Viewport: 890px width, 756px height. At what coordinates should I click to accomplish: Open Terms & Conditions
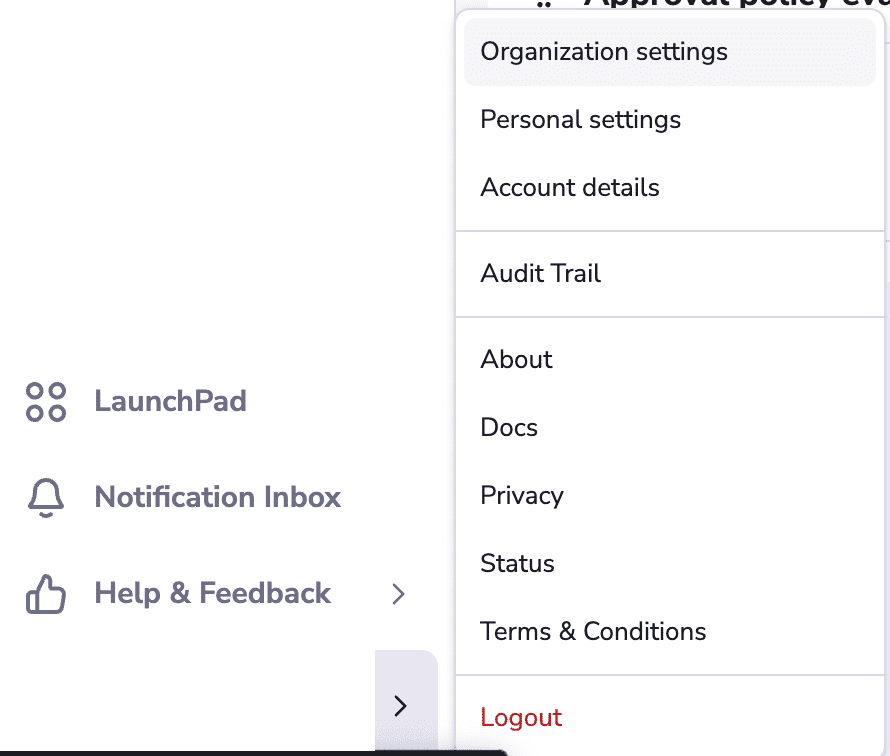[670, 632]
